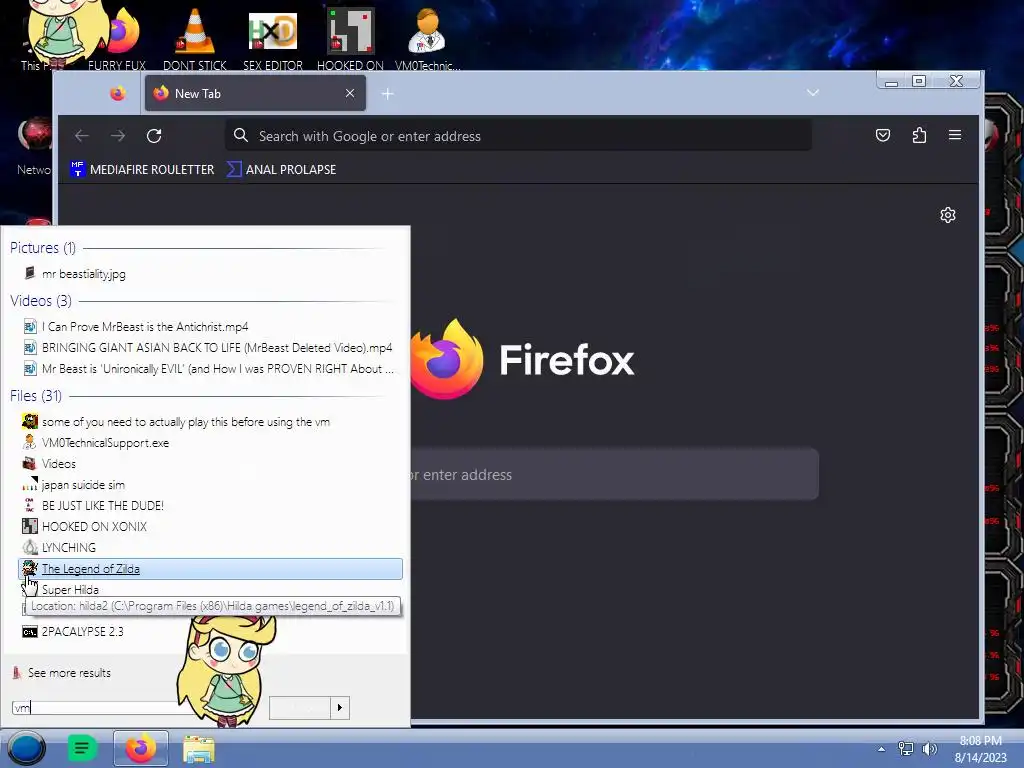Image resolution: width=1024 pixels, height=768 pixels.
Task: Go back in Firefox history
Action: (82, 136)
